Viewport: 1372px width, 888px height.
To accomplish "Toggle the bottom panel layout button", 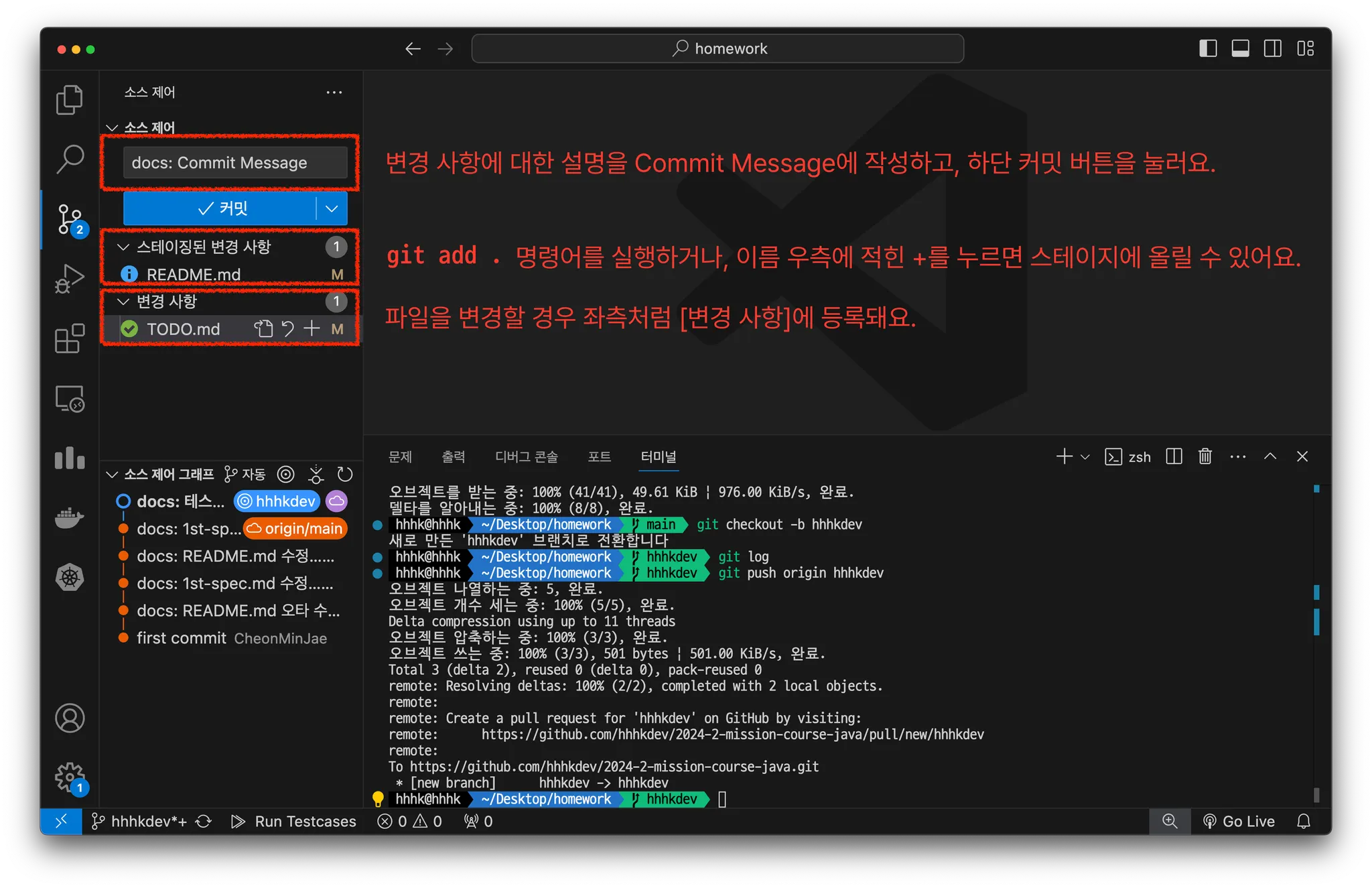I will [1240, 48].
